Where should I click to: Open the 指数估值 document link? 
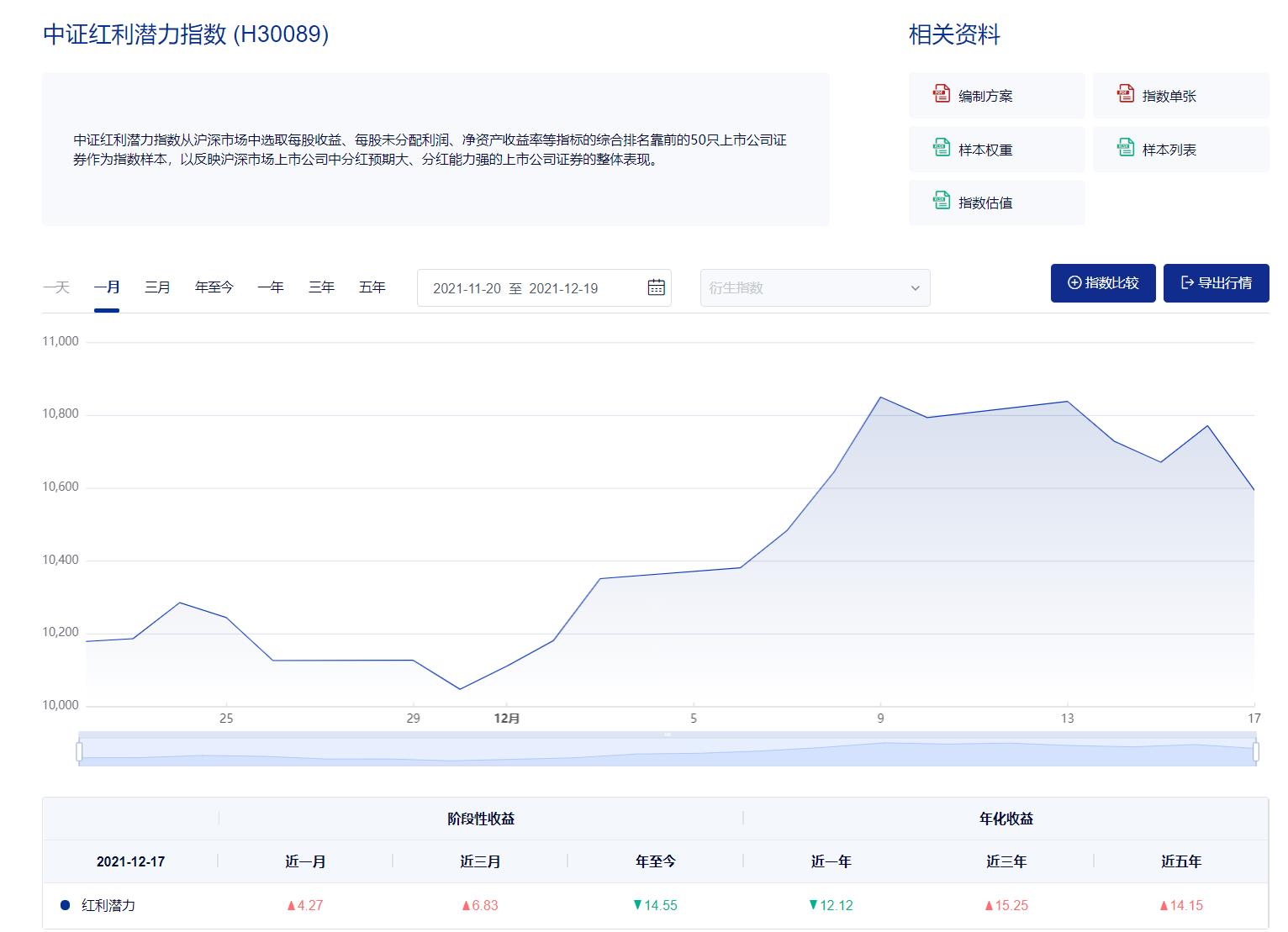point(985,203)
